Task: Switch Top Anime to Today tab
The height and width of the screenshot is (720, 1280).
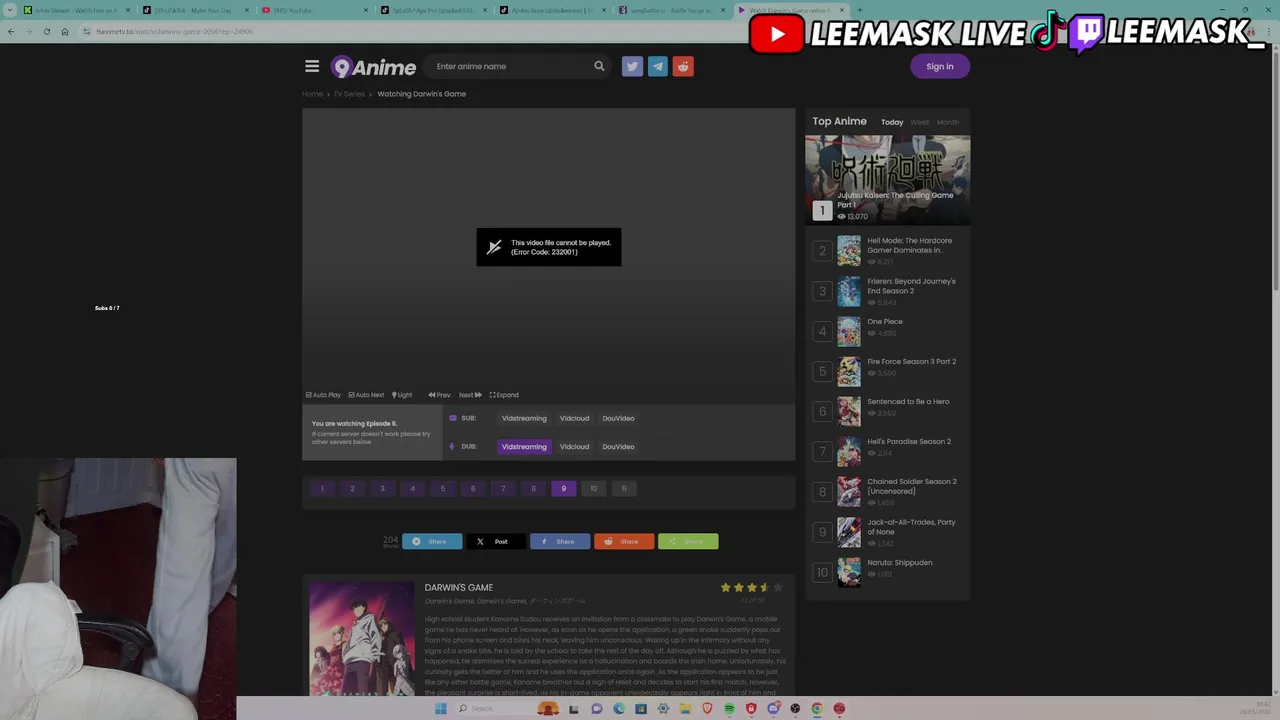Action: (x=892, y=122)
